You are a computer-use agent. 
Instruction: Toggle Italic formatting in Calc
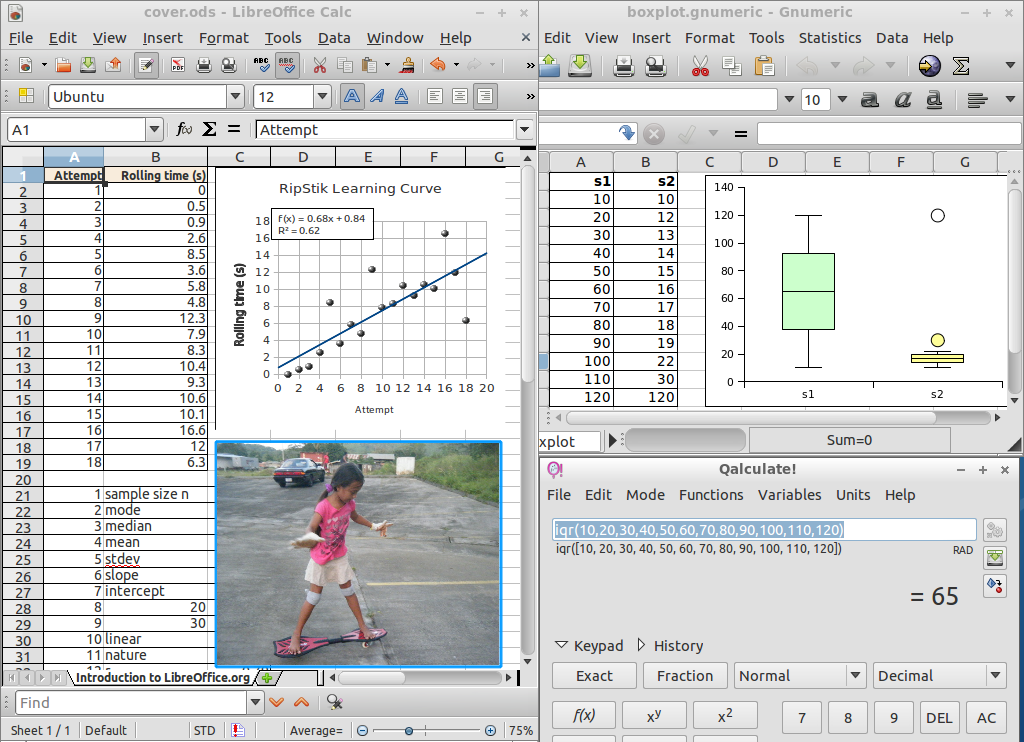coord(377,97)
